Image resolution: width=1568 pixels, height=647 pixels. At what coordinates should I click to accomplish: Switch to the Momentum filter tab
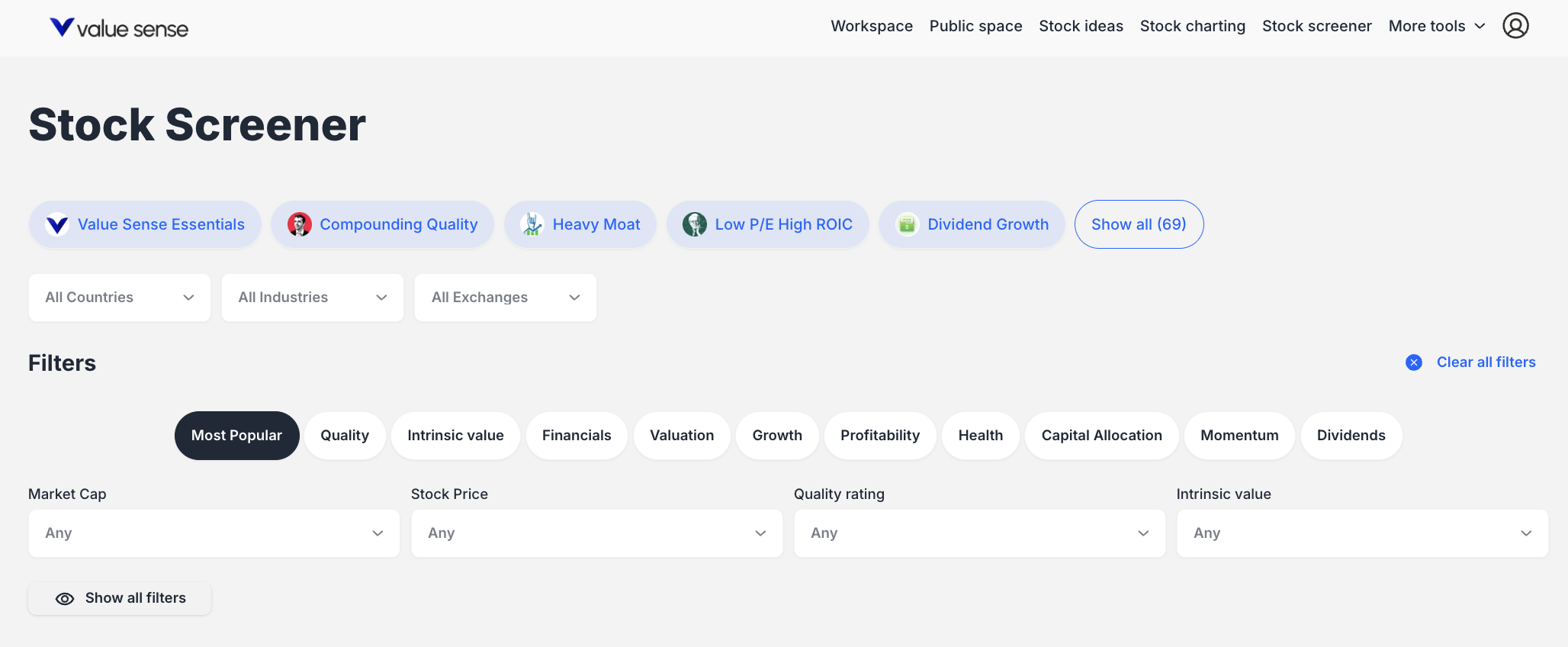coord(1239,436)
